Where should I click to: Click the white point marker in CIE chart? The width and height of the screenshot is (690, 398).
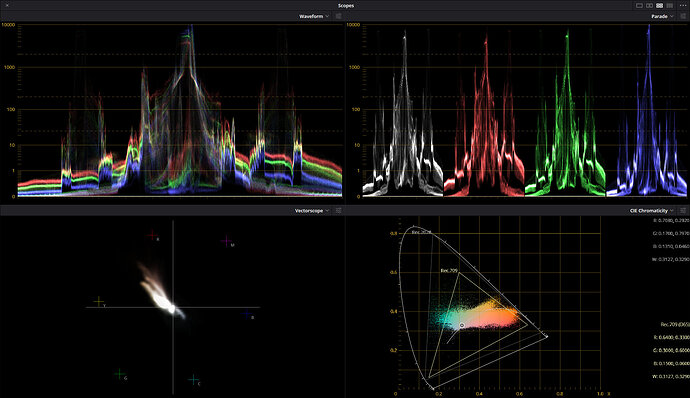(462, 325)
